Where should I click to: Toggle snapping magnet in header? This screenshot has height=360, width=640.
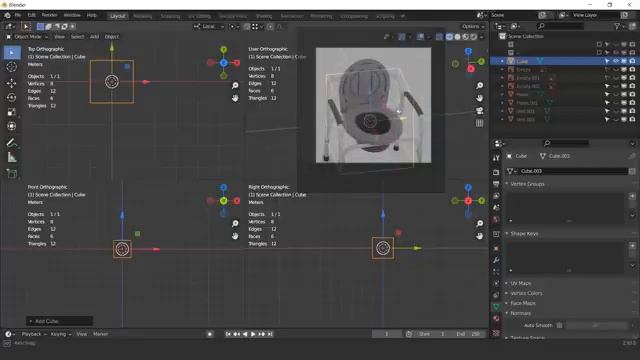(247, 27)
